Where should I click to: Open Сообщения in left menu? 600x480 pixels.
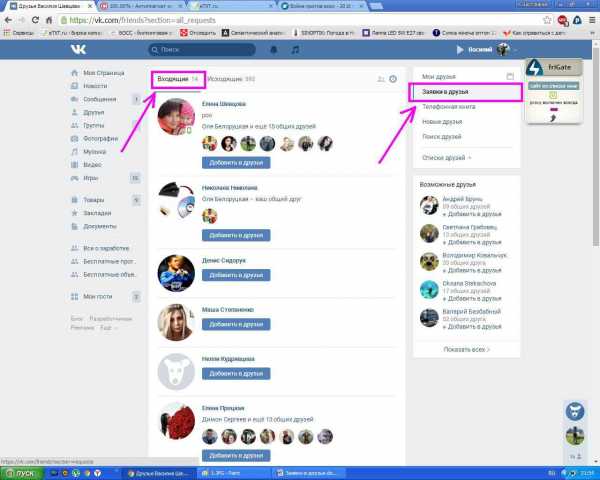point(99,99)
